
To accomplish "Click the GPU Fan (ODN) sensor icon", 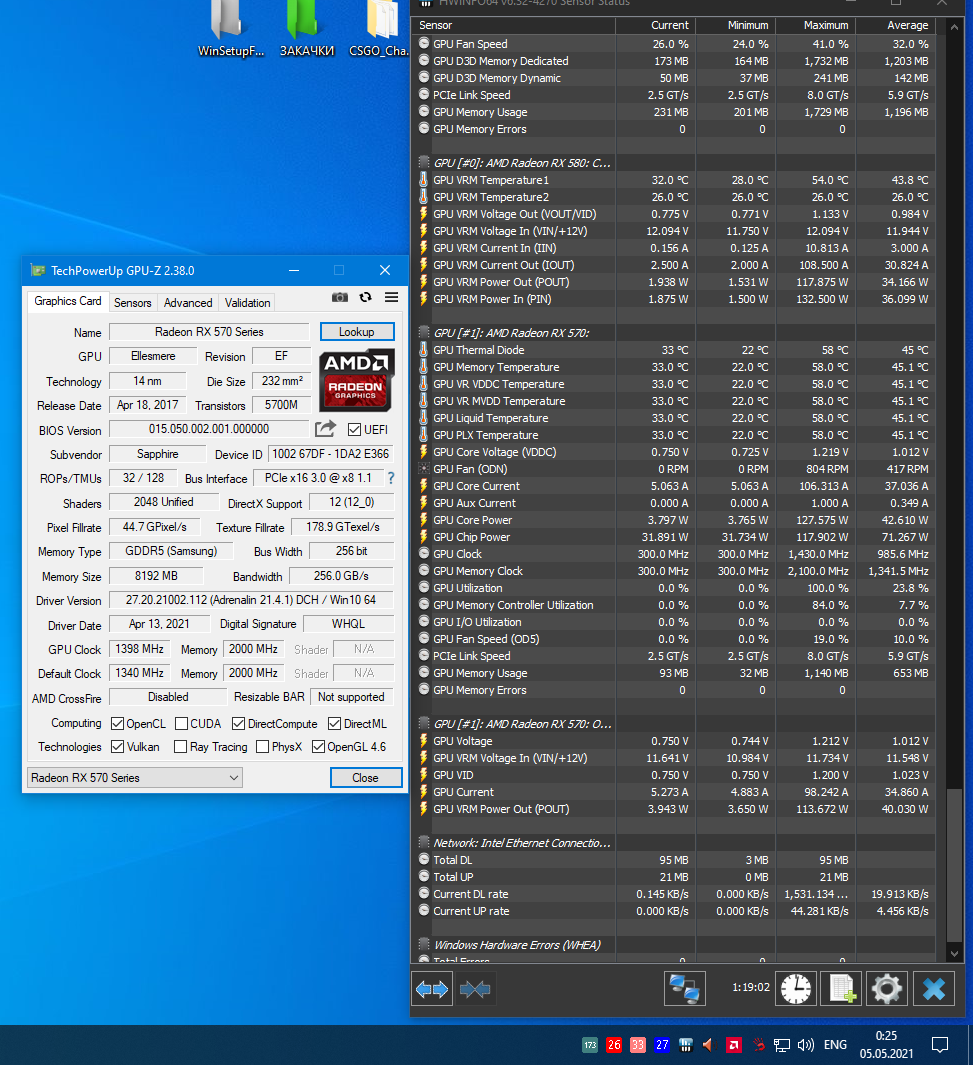I will click(x=424, y=469).
